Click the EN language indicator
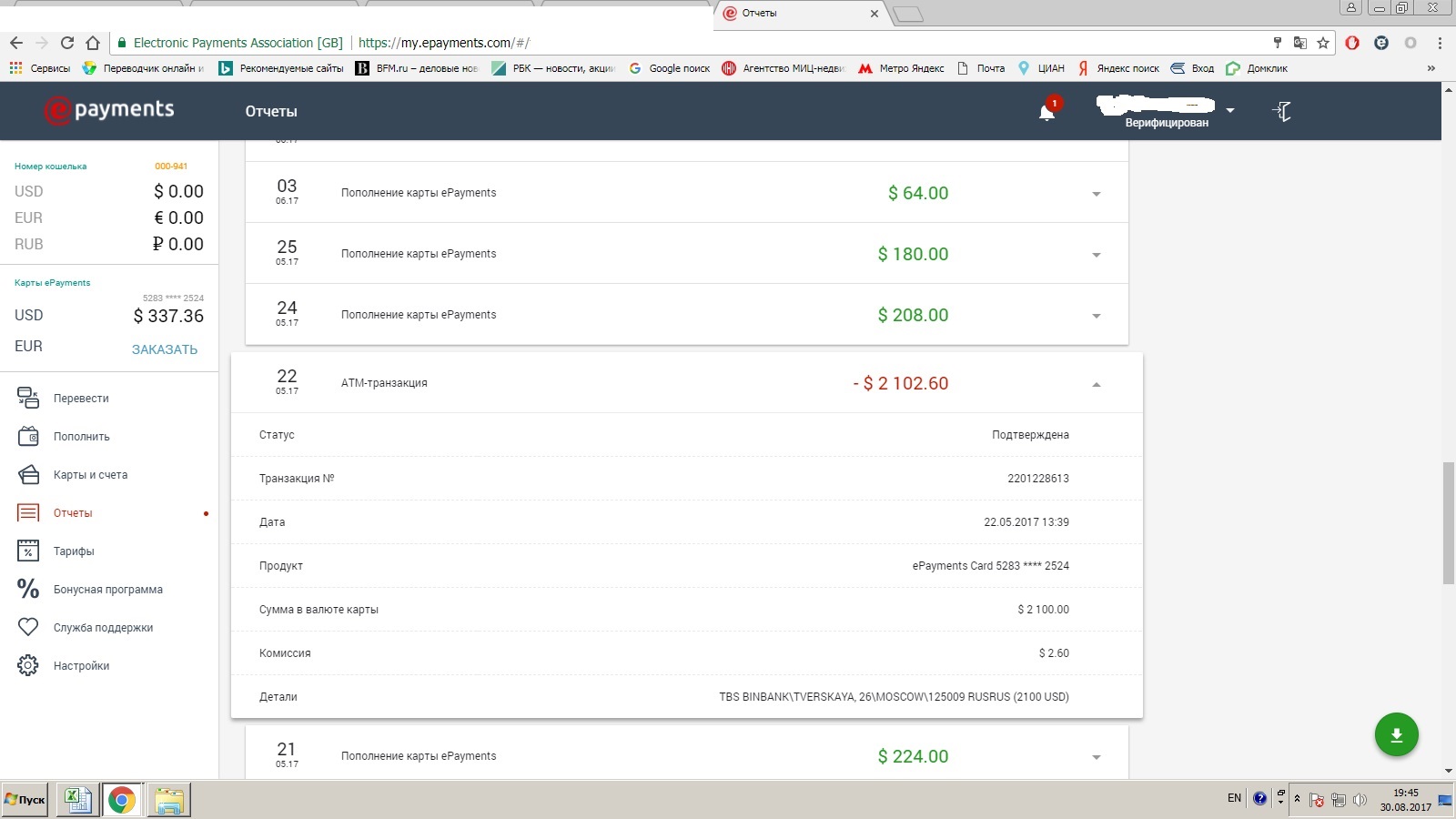Viewport: 1456px width, 819px height. 1234,798
